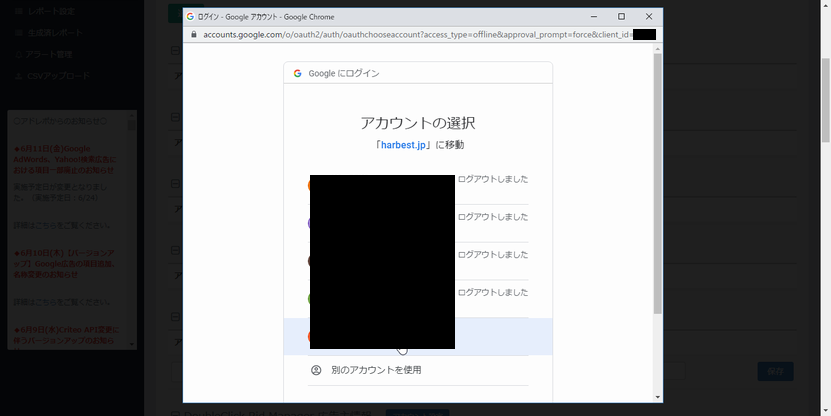
Task: Click the Google favicon in the popup title bar
Action: pos(190,16)
